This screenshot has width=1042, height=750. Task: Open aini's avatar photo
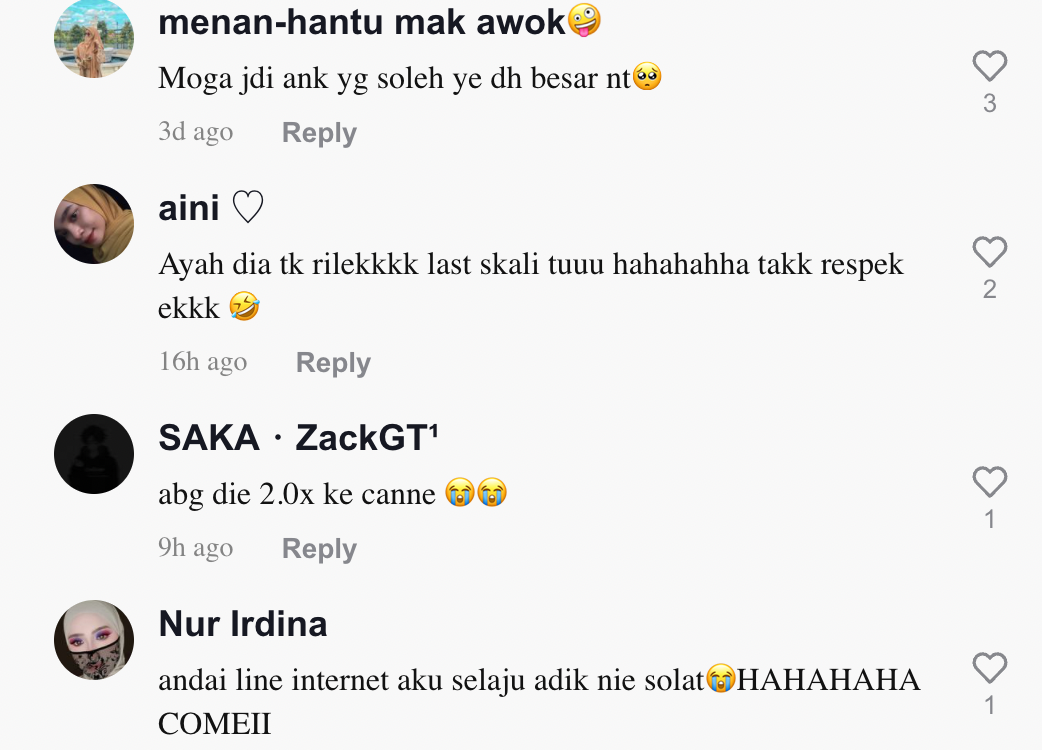click(x=94, y=224)
